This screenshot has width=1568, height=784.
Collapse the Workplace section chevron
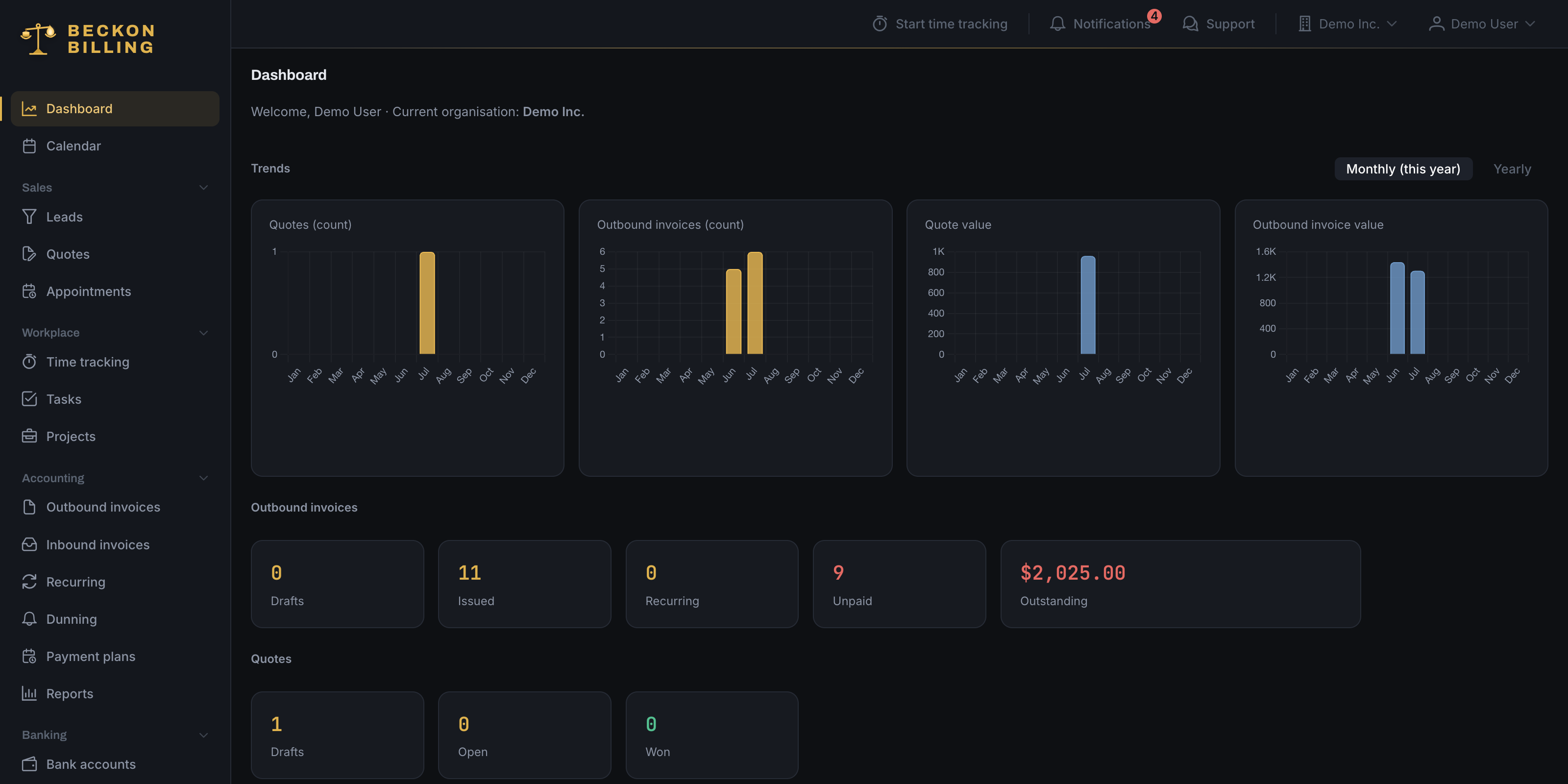204,333
